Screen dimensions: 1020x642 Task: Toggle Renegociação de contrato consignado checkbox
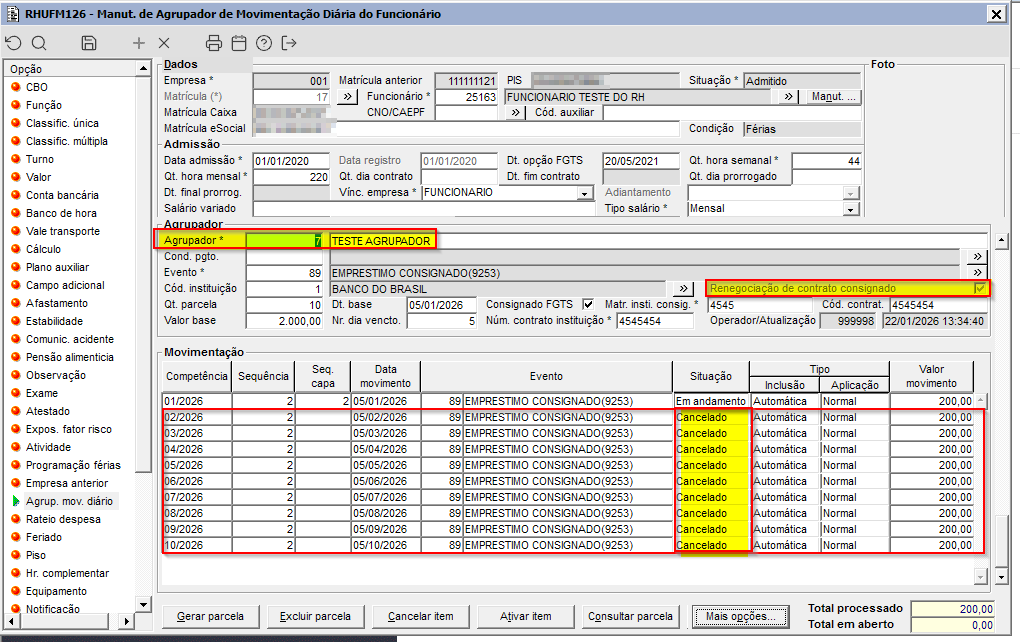click(980, 288)
